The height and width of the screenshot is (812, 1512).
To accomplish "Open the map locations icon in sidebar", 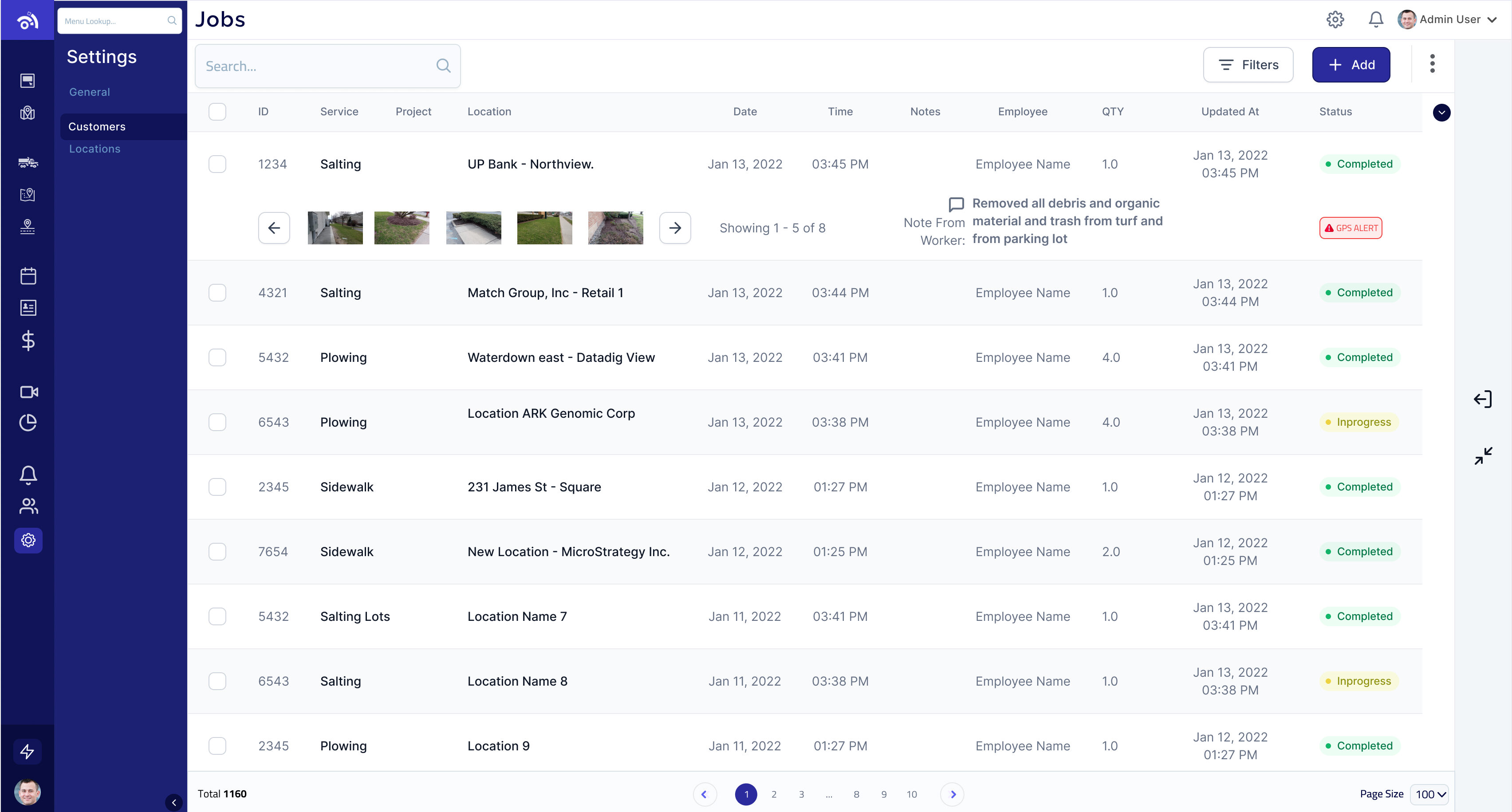I will [x=28, y=113].
